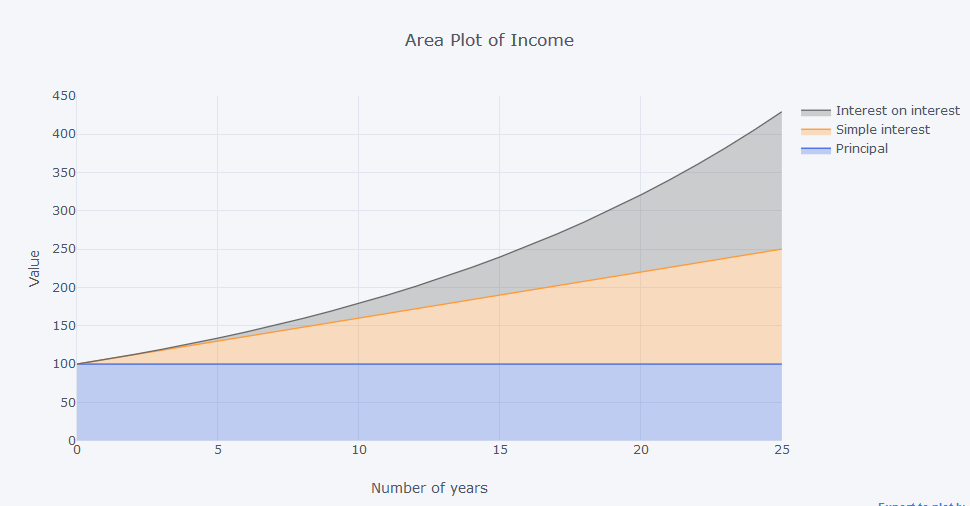This screenshot has width=970, height=506.
Task: Select the 'Value' y-axis title
Action: (x=34, y=268)
